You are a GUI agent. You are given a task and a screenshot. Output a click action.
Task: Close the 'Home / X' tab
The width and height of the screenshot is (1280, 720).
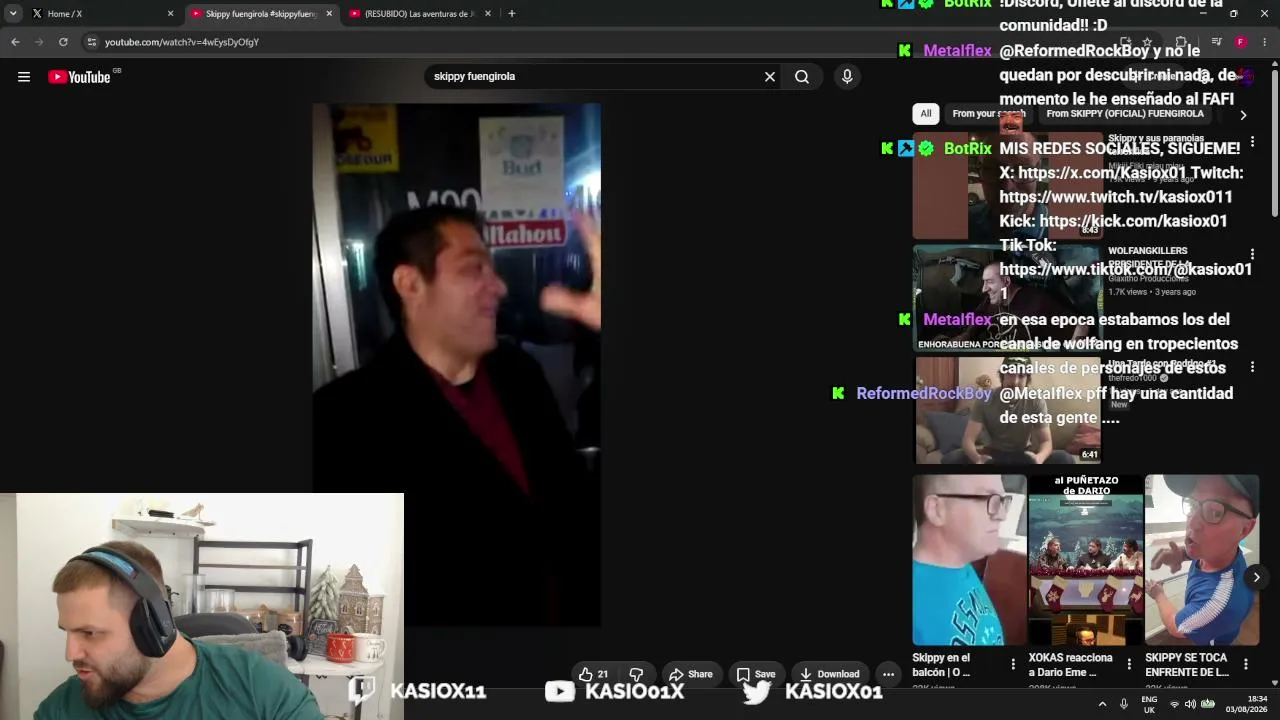[170, 14]
